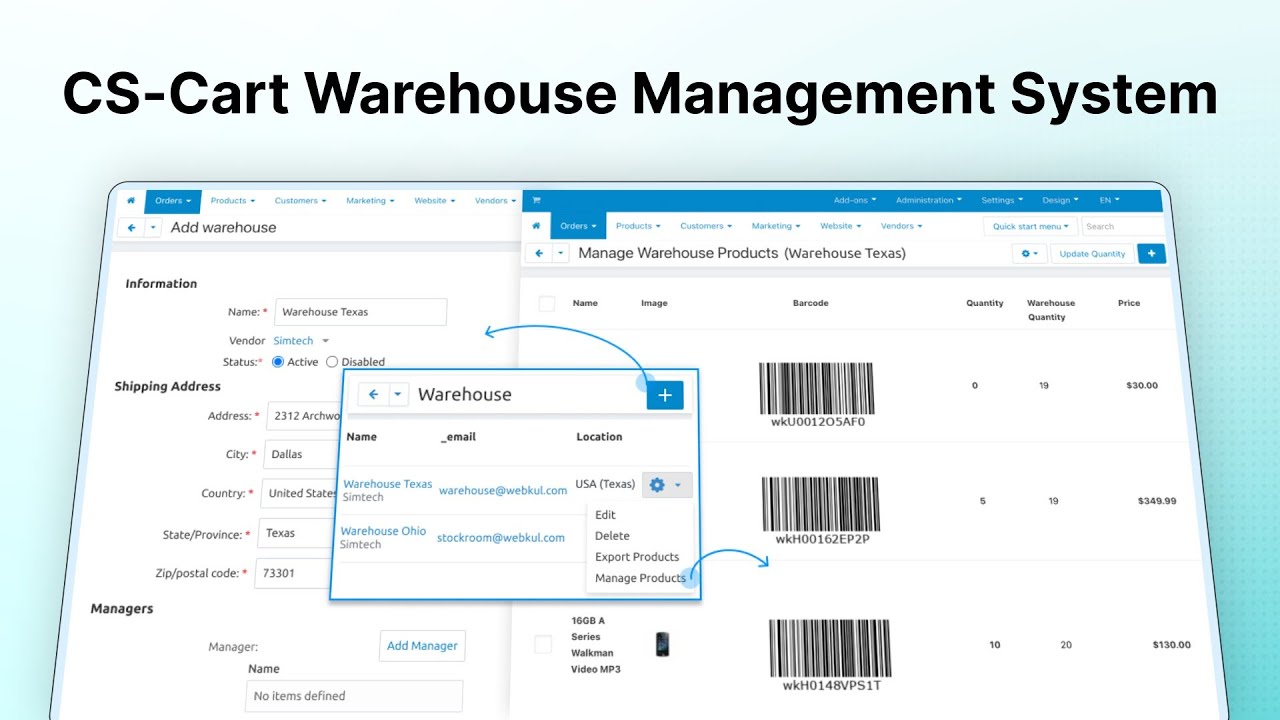Open the Warehouse Ohio link
The height and width of the screenshot is (720, 1280).
[x=384, y=531]
